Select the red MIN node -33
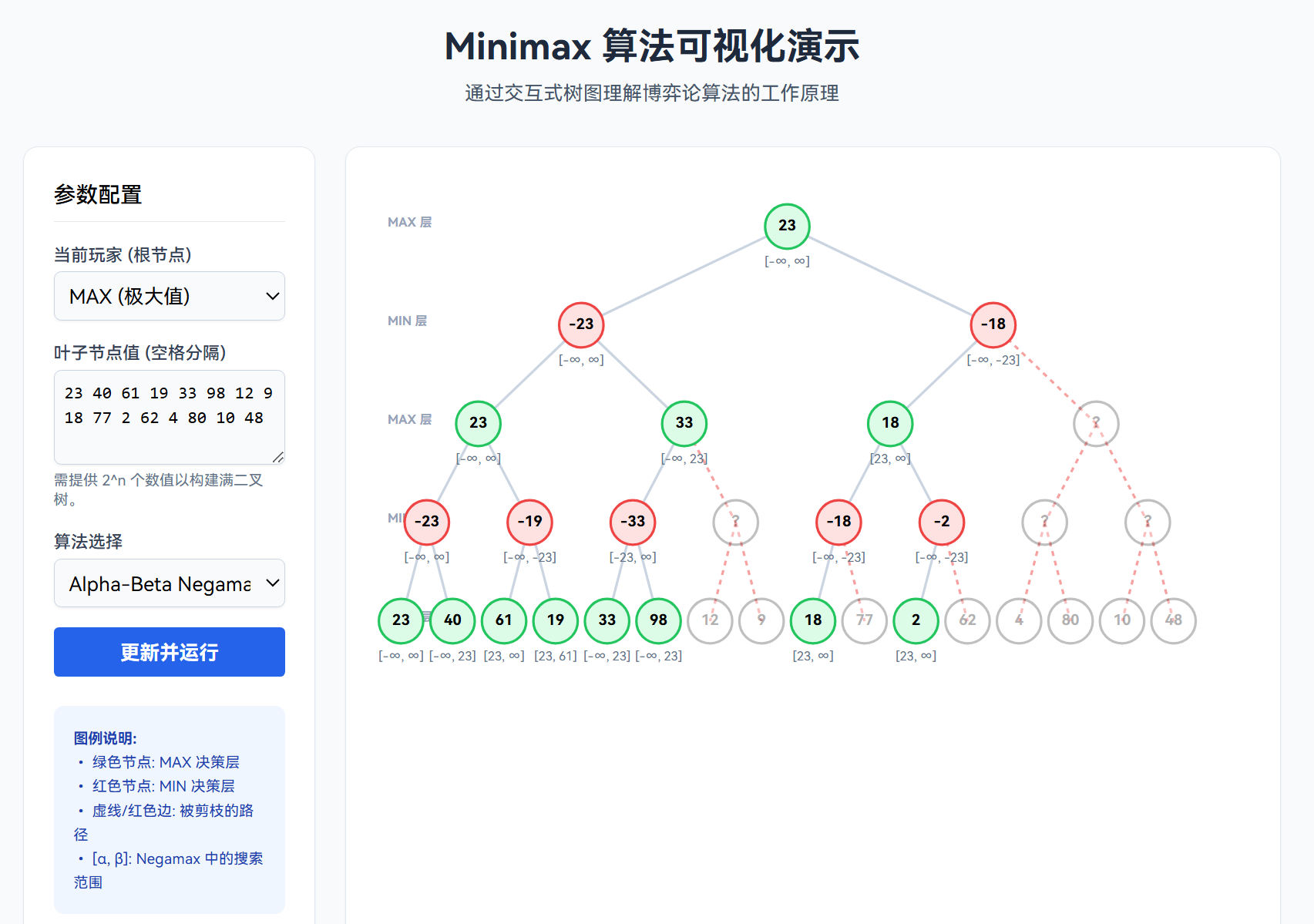This screenshot has height=924, width=1314. point(633,522)
